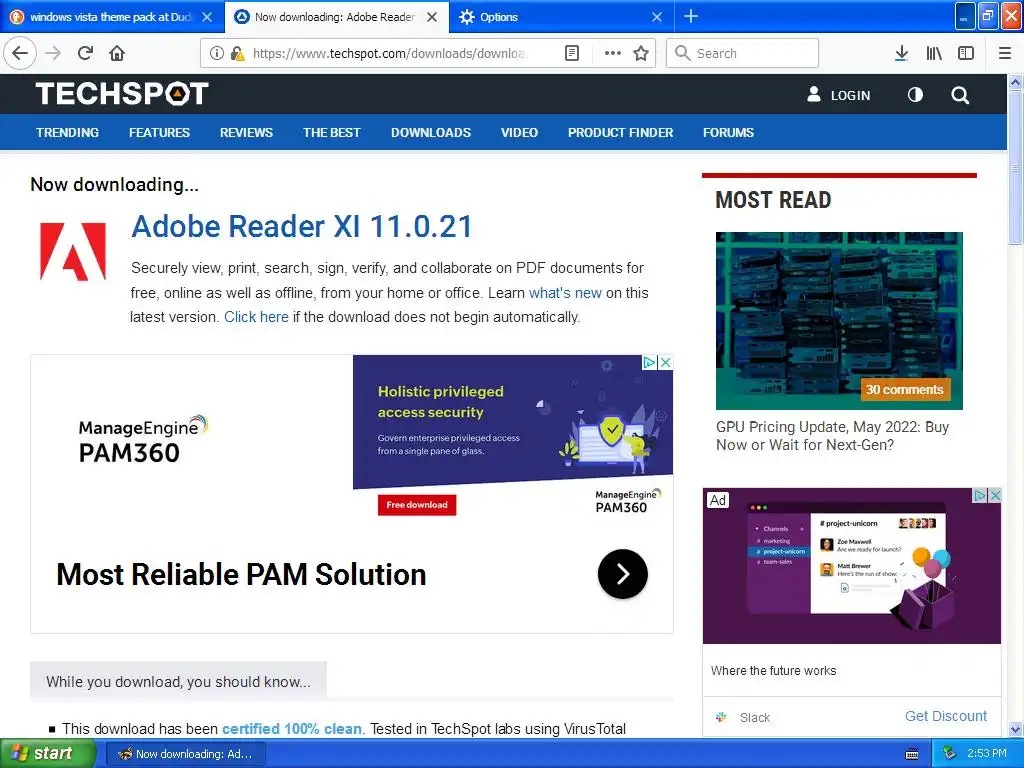
Task: Select the Now downloading taskbar button
Action: point(186,754)
